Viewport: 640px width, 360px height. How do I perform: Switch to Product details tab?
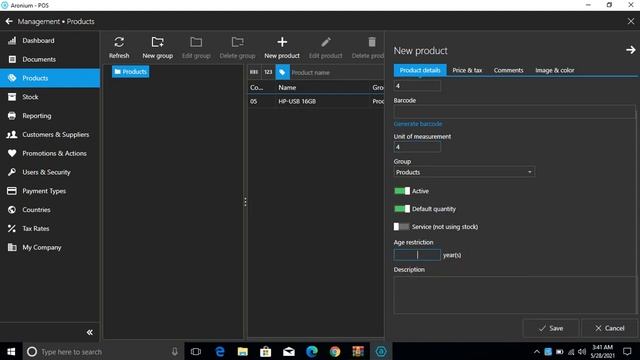point(420,70)
